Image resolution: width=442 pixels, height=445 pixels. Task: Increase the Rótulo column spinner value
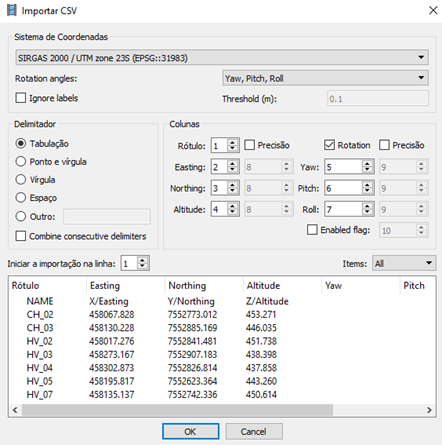click(232, 142)
